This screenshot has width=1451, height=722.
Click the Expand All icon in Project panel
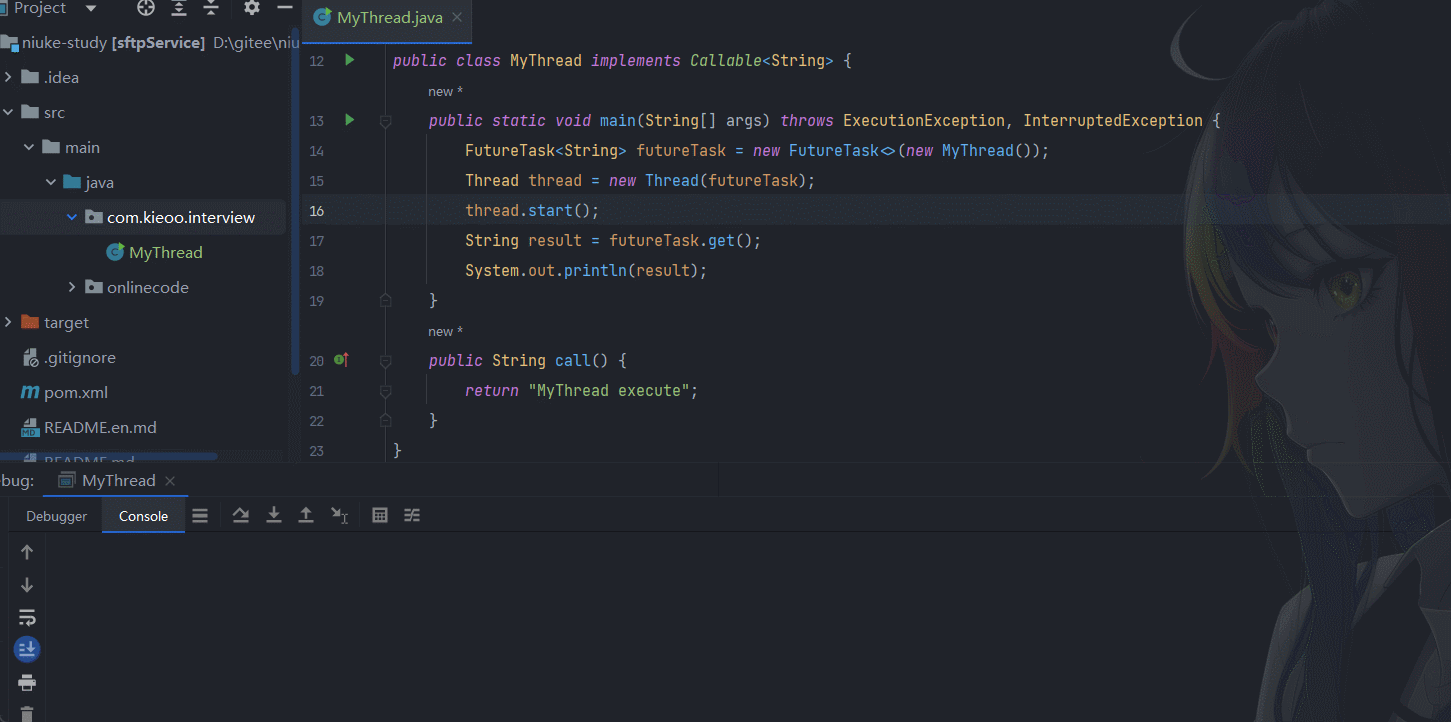[x=179, y=8]
